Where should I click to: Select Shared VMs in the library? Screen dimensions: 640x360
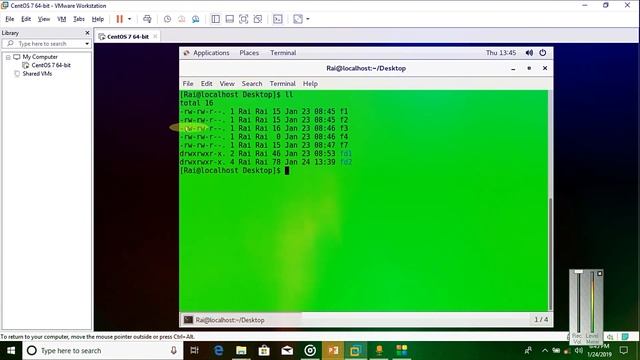tap(37, 74)
